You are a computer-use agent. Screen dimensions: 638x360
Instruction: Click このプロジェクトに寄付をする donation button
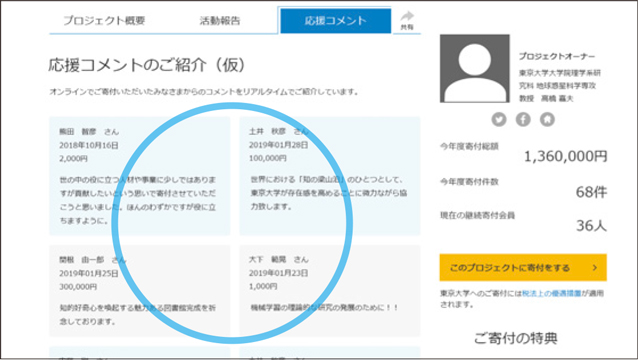[x=523, y=267]
